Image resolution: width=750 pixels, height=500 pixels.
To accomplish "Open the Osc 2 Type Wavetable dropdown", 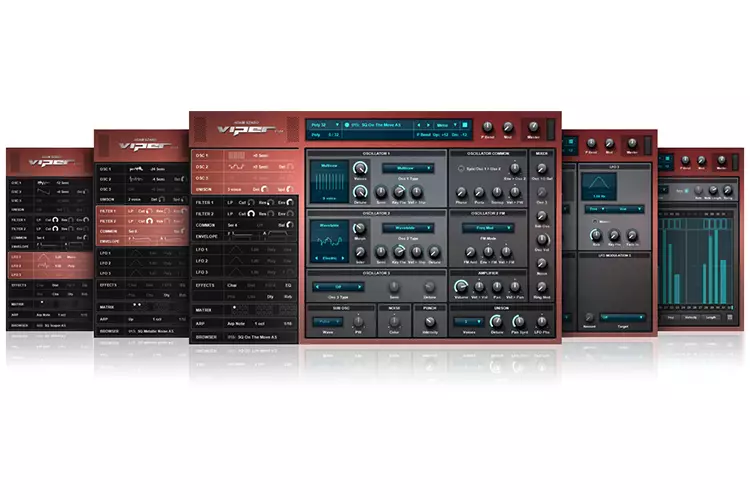I will (x=408, y=228).
